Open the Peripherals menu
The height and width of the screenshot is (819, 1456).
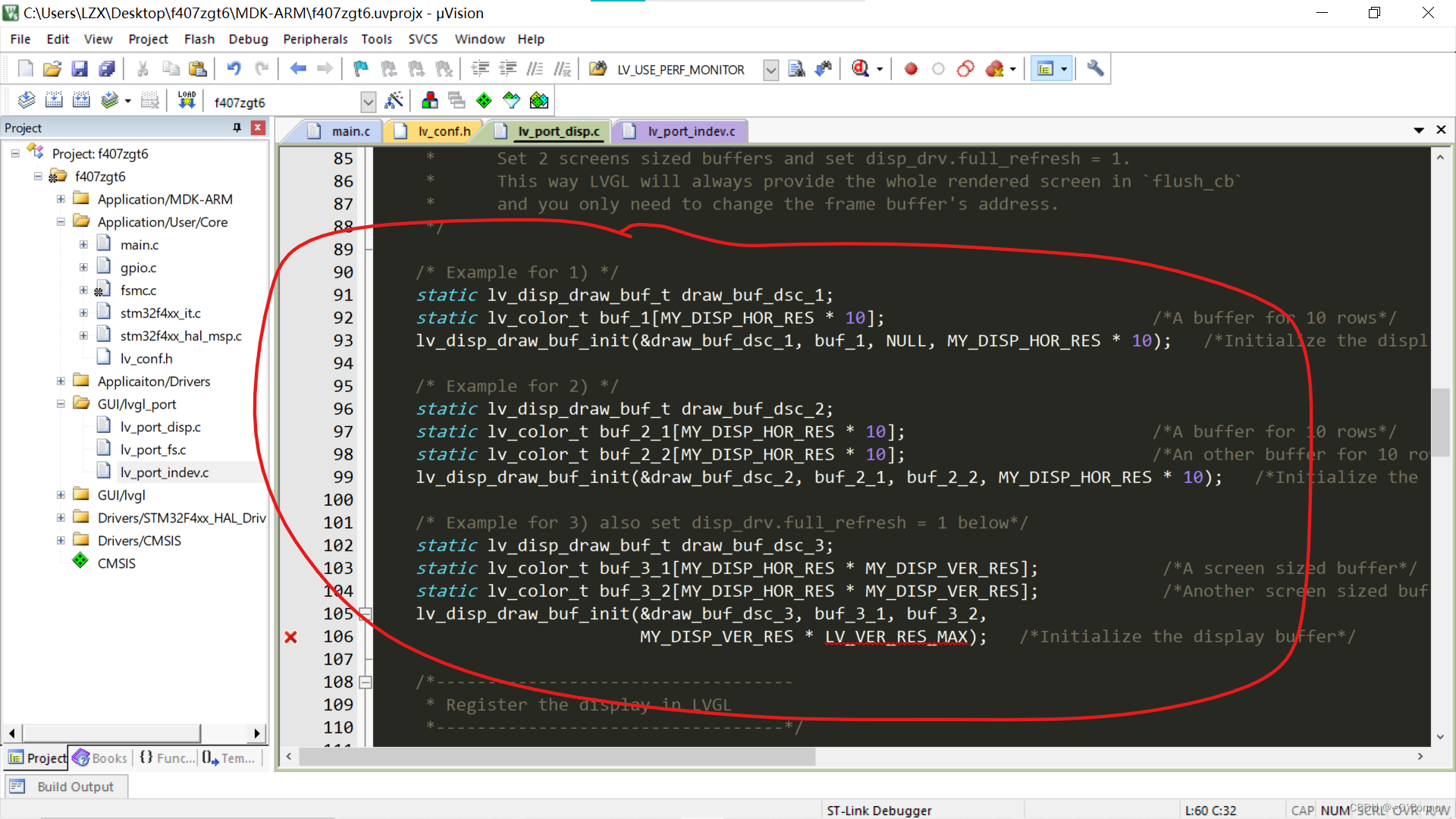pyautogui.click(x=314, y=39)
